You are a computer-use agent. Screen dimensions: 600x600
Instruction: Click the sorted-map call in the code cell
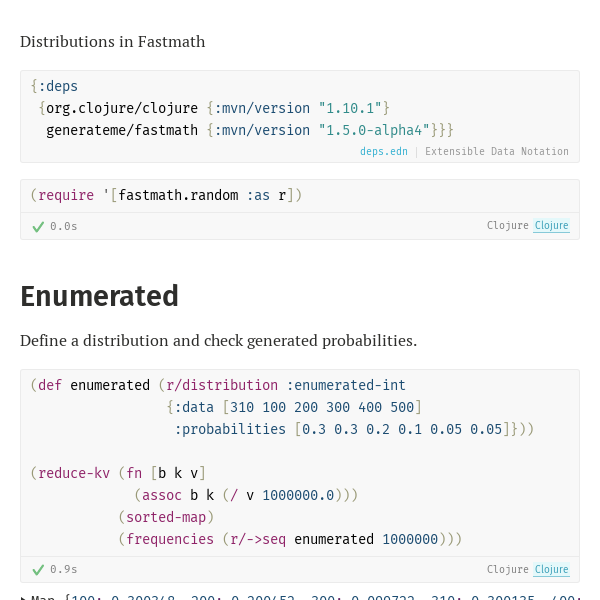166,517
